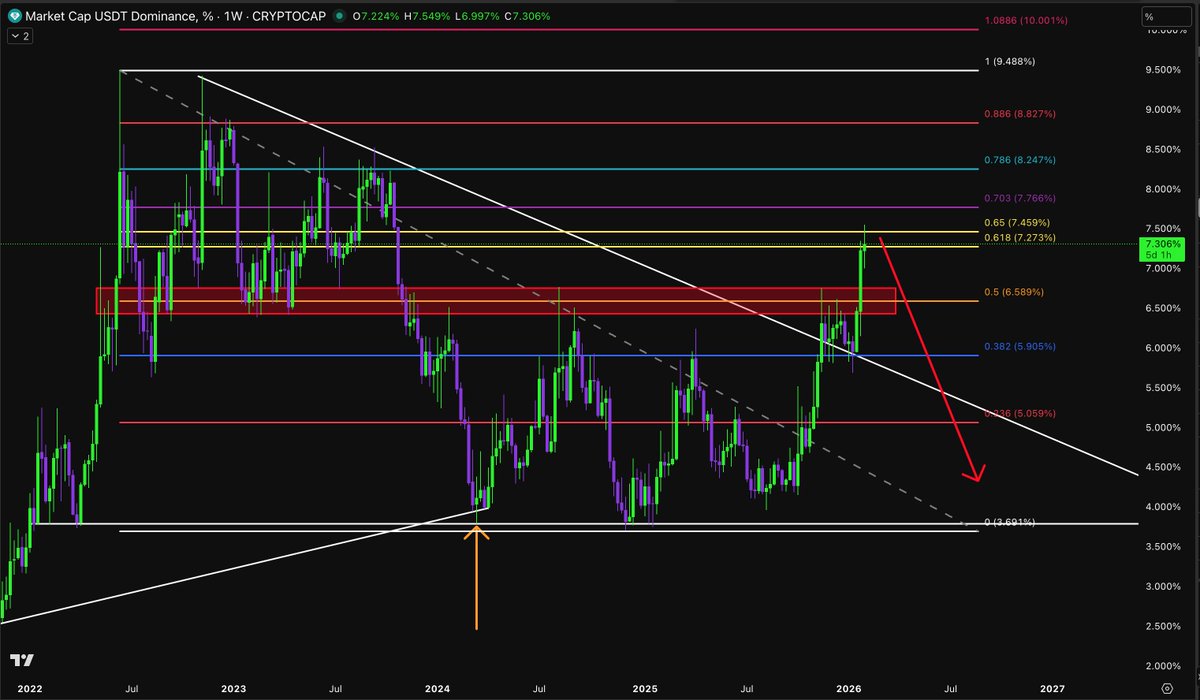
Task: Click the Fib label 0.703 (7.766%)
Action: [x=1020, y=198]
